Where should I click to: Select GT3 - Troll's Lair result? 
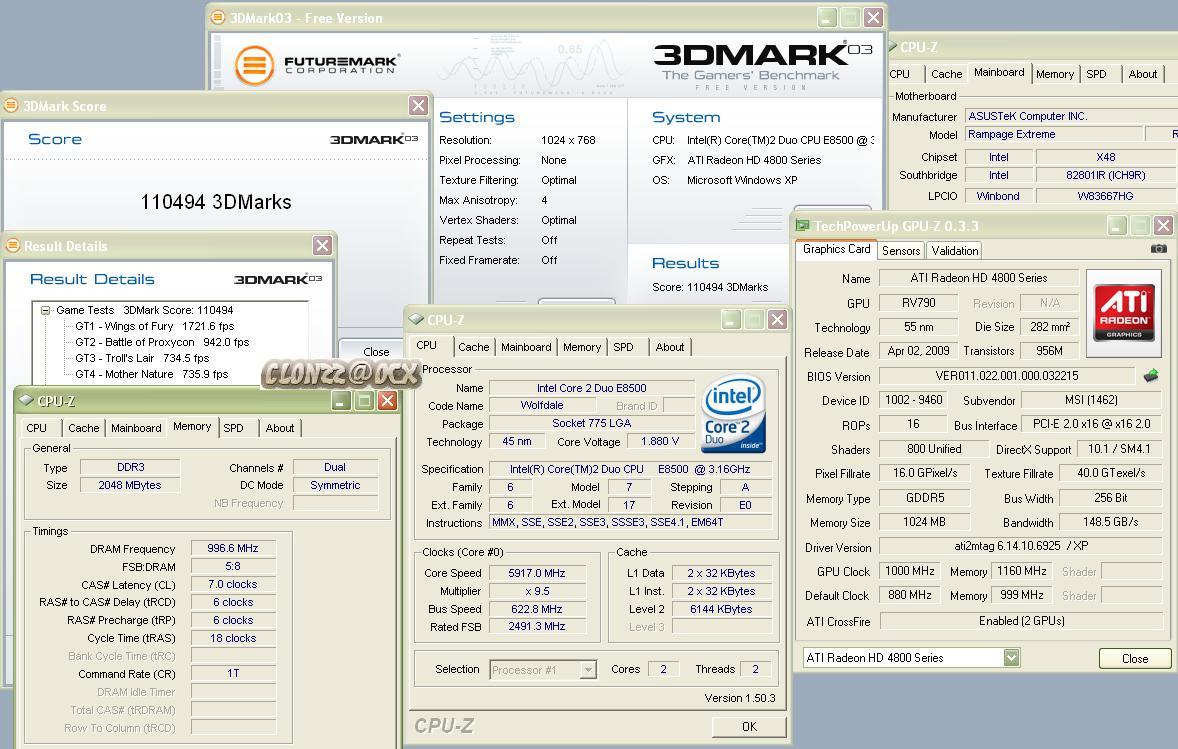pos(142,358)
